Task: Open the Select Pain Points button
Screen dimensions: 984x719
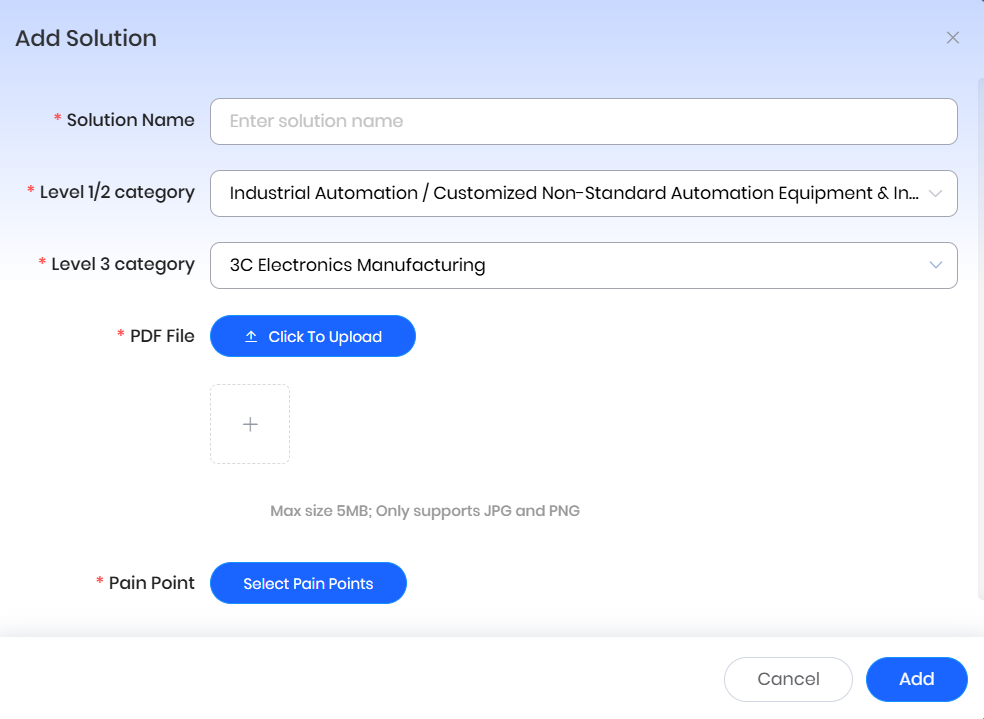Action: coord(308,584)
